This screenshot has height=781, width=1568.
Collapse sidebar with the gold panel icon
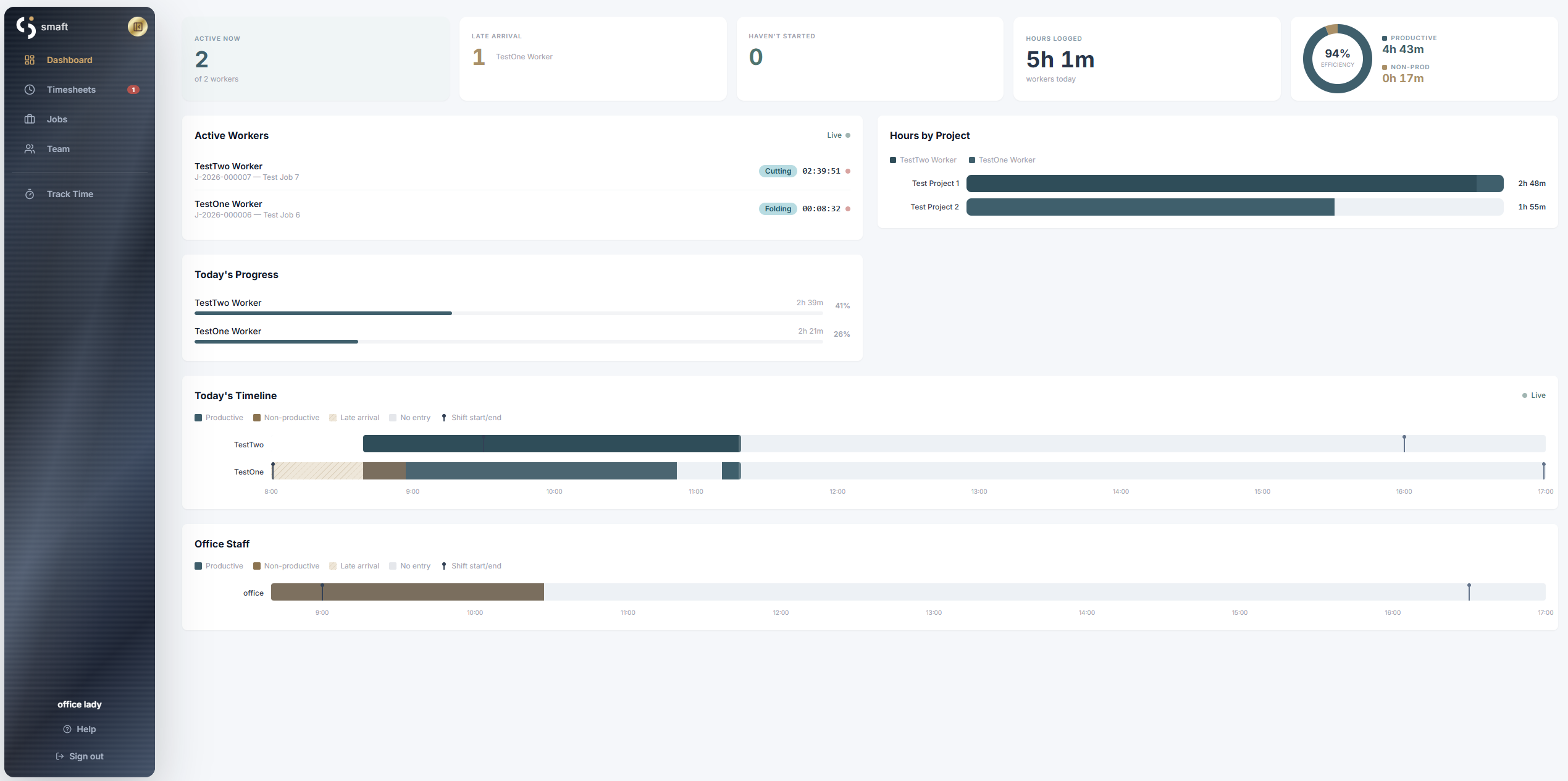[138, 27]
